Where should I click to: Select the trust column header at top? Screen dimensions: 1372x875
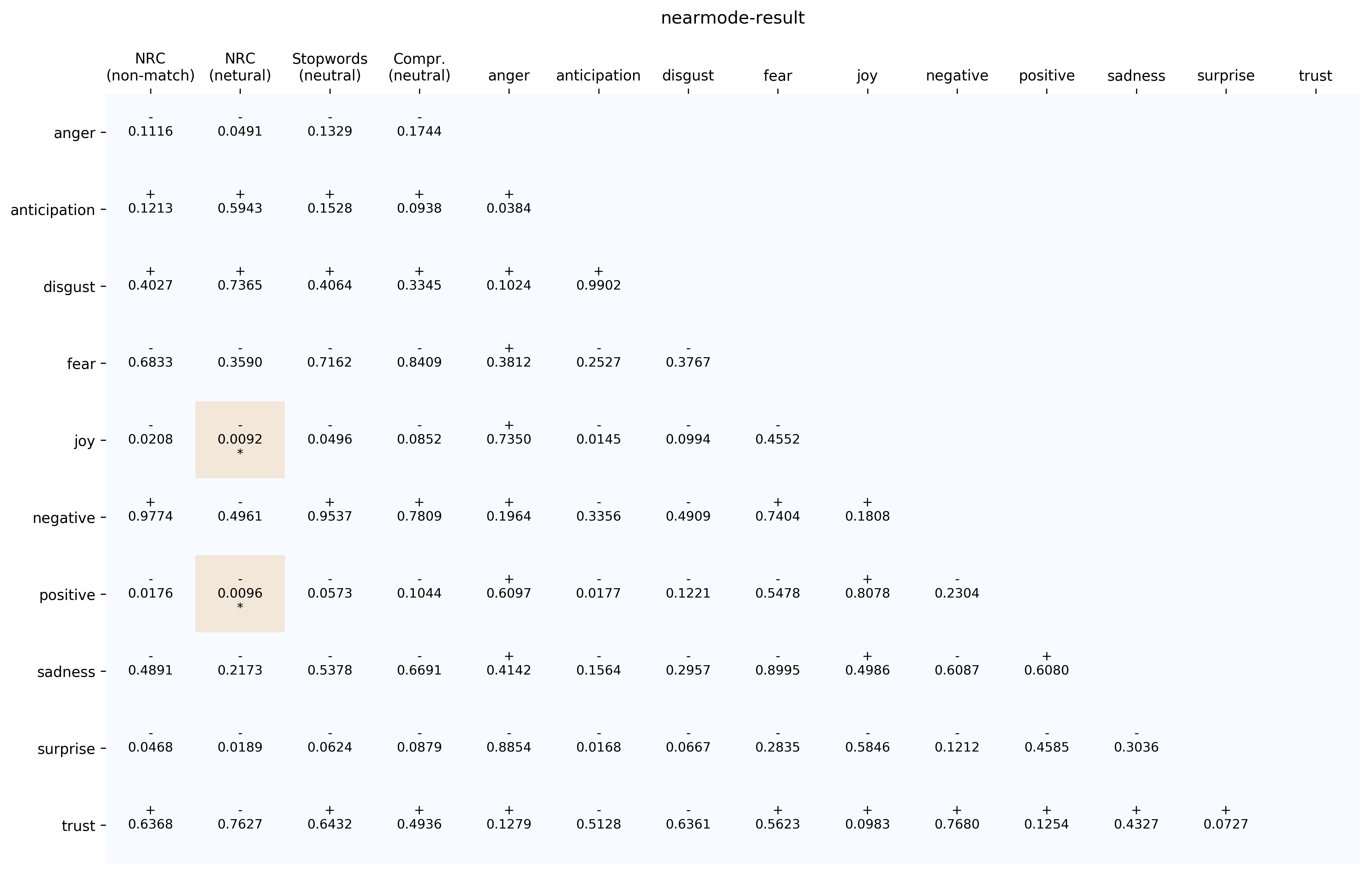[1315, 76]
